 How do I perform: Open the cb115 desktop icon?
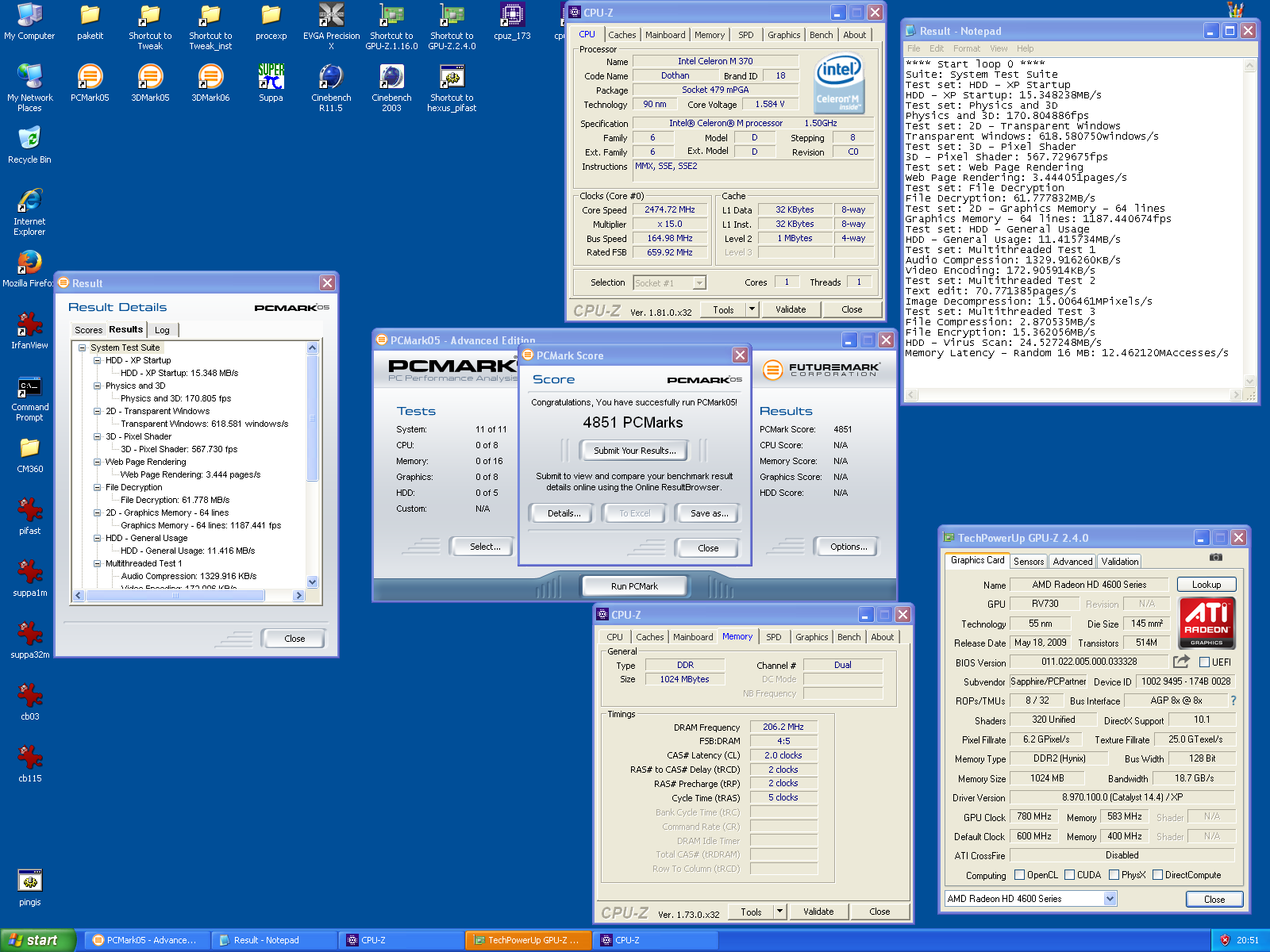(29, 764)
